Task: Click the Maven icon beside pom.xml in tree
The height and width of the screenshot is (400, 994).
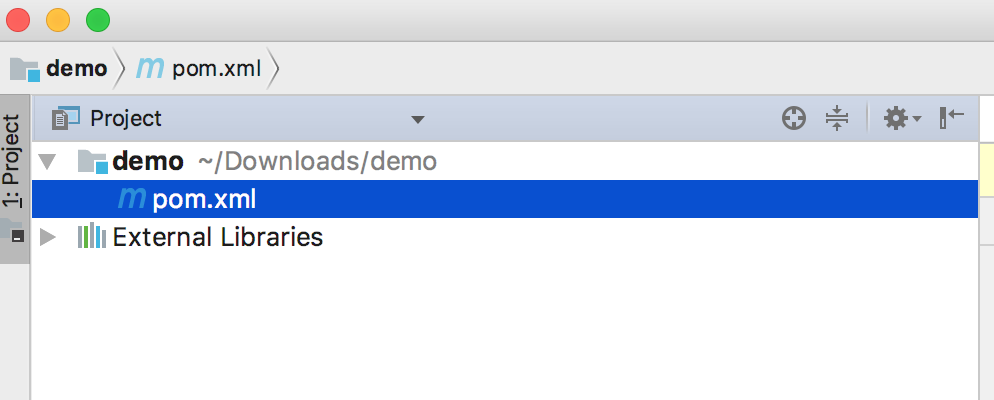Action: (x=132, y=199)
